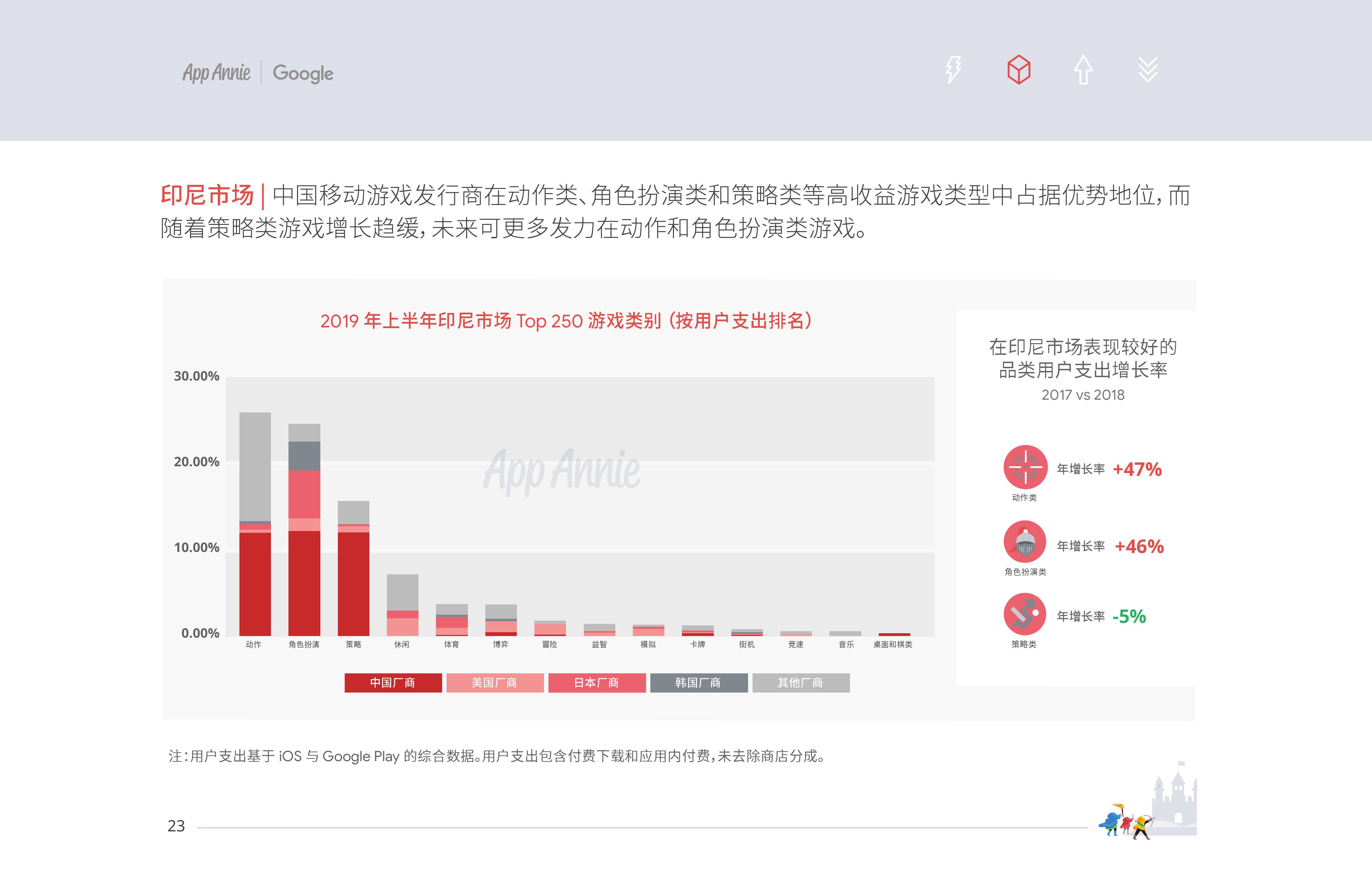Click the knight helmet role-playing icon

[x=1025, y=542]
